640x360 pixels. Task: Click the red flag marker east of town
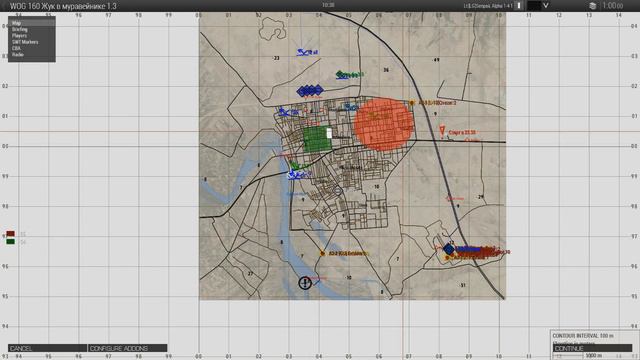442,131
